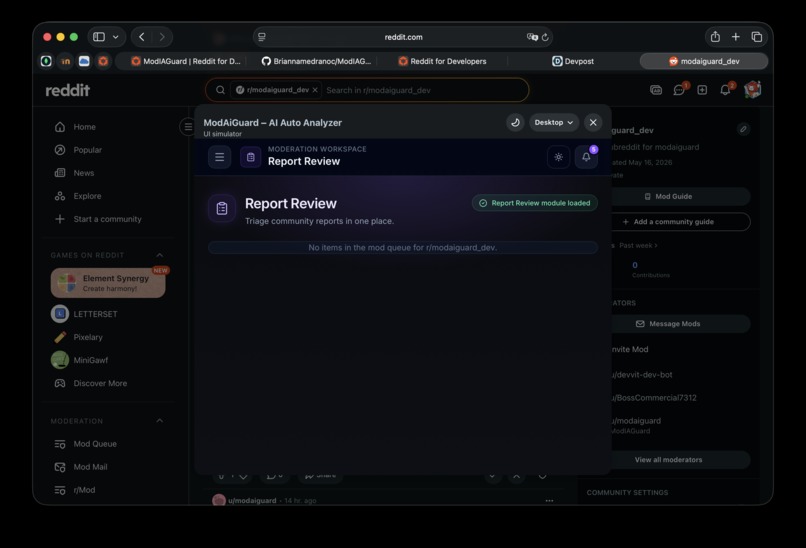Switch to ModIAGuard Reddit for Developers tab
This screenshot has height=548, width=806.
tap(186, 61)
